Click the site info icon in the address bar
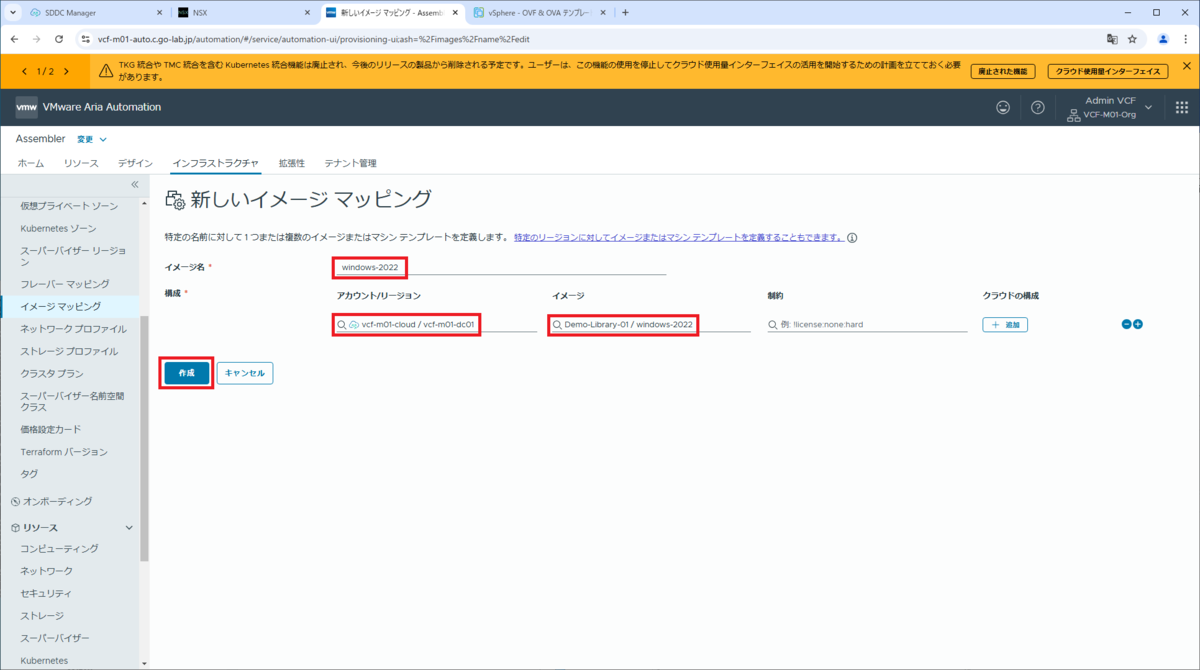This screenshot has height=670, width=1200. (x=84, y=39)
